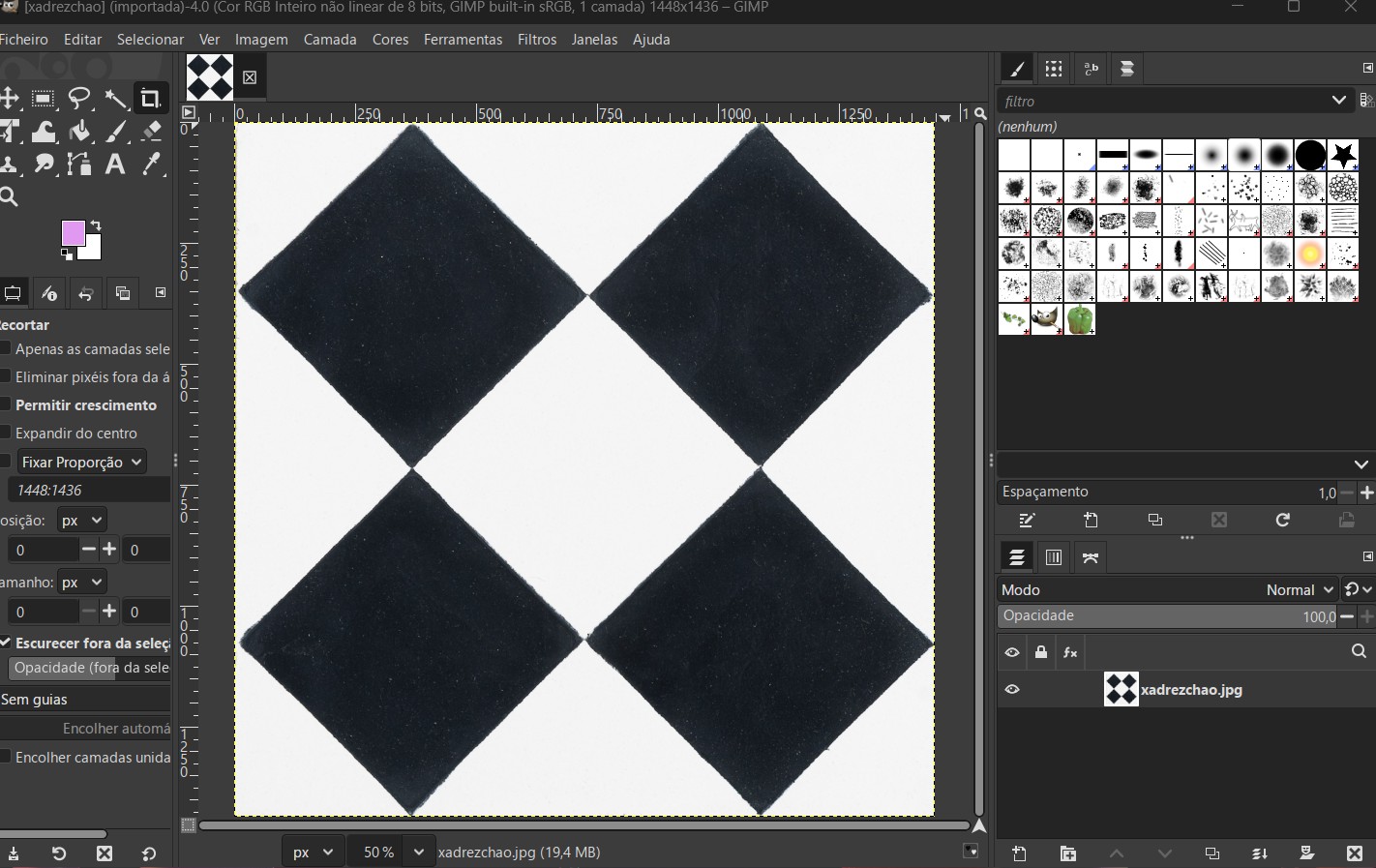Viewport: 1376px width, 868px height.
Task: Click the Zoom magnifier tool
Action: click(x=9, y=197)
